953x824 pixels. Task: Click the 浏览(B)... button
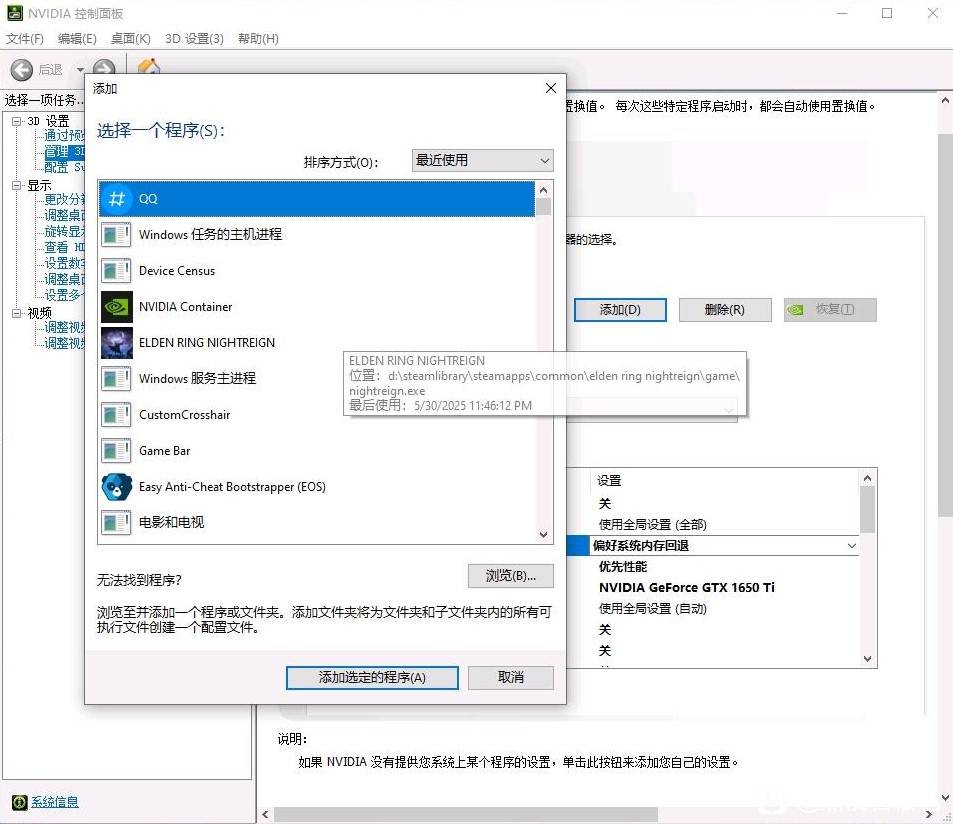tap(511, 576)
